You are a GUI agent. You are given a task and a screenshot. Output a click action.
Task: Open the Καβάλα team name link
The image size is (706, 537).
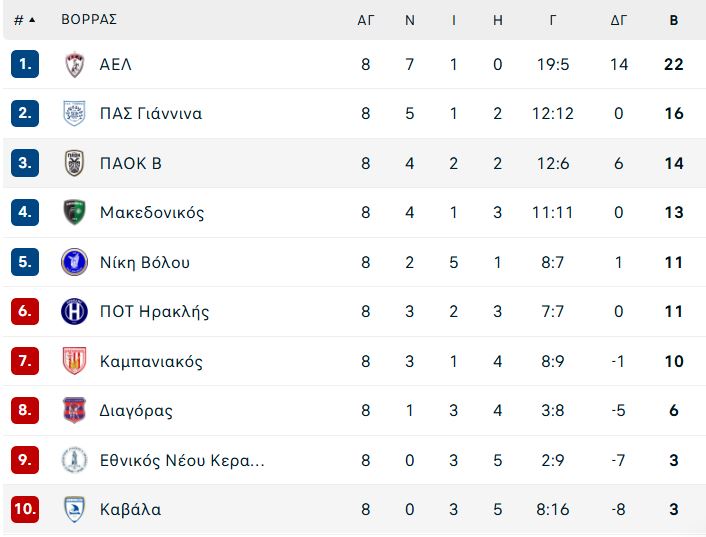131,510
